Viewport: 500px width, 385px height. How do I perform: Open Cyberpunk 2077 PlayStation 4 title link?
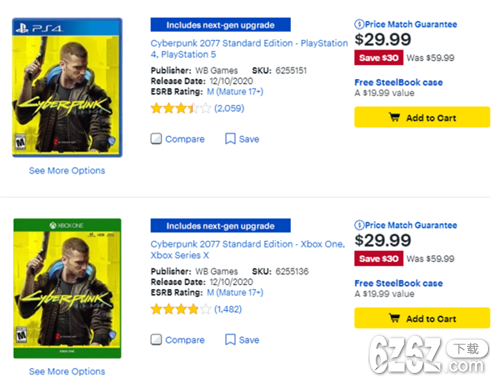(x=249, y=49)
